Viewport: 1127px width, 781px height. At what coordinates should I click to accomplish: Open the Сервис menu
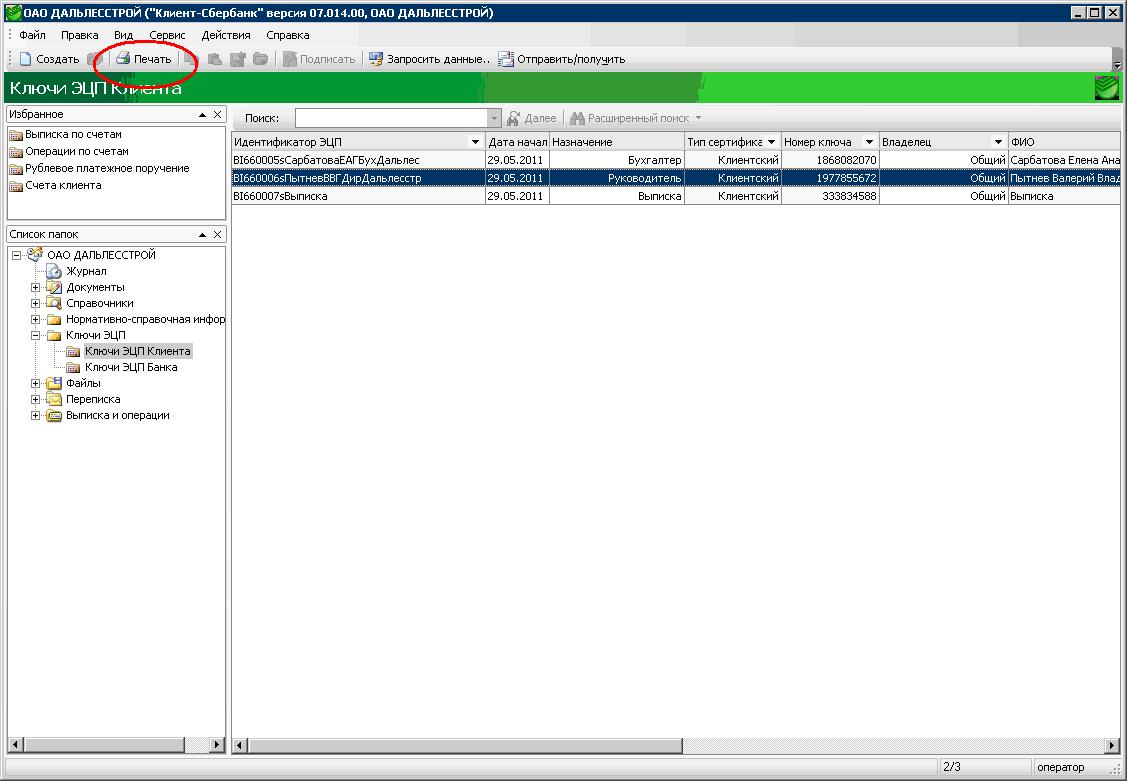pos(167,34)
